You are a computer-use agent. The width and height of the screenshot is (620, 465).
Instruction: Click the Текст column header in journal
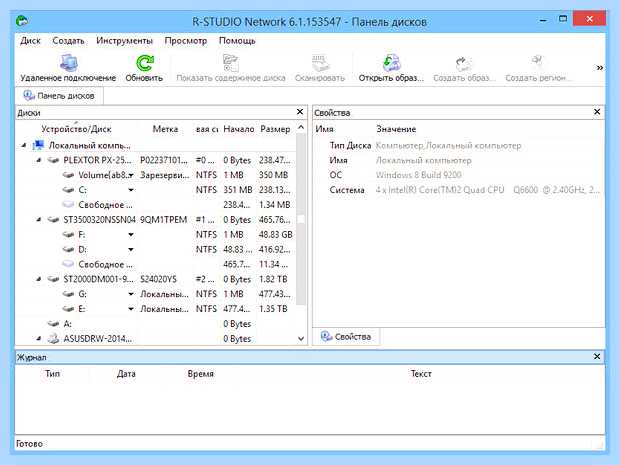tap(421, 374)
